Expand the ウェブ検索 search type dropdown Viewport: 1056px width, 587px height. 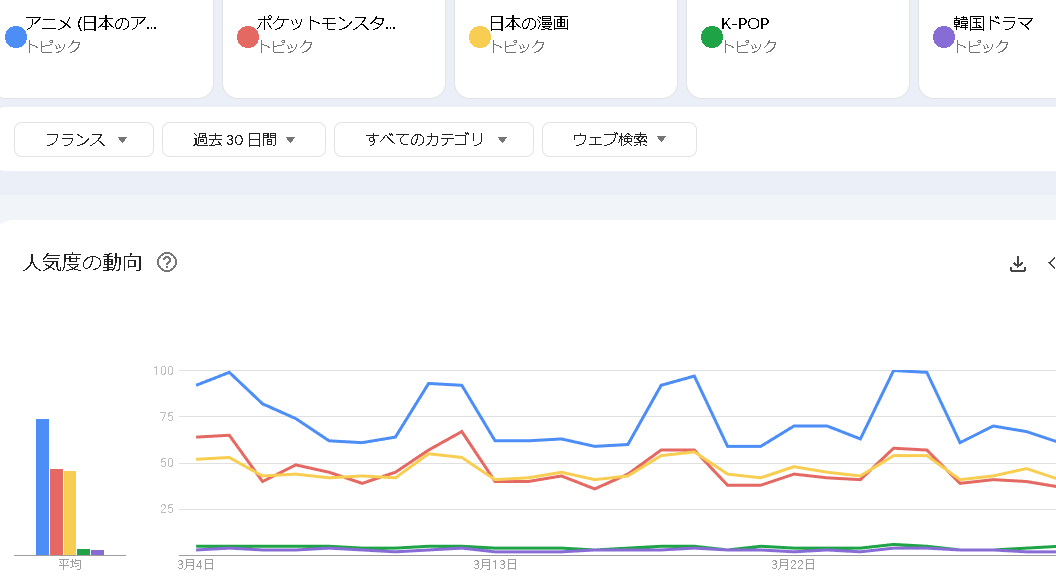(619, 140)
